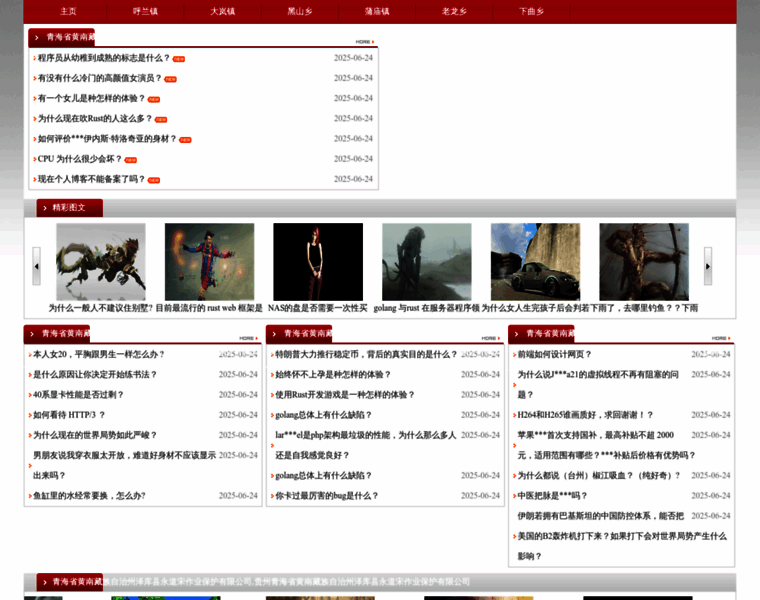
Task: Open link 前端如何设计网页
Action: (x=554, y=355)
